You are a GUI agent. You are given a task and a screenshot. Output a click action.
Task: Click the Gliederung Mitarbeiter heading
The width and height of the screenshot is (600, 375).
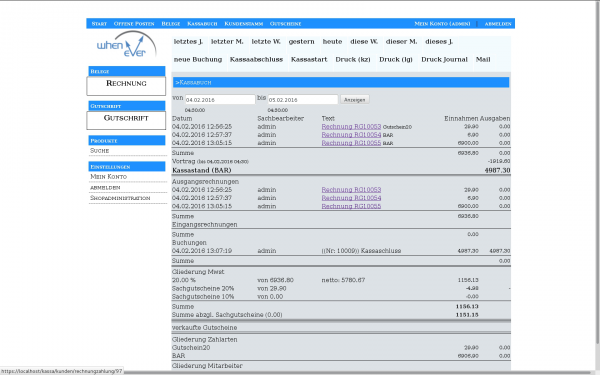pos(207,366)
